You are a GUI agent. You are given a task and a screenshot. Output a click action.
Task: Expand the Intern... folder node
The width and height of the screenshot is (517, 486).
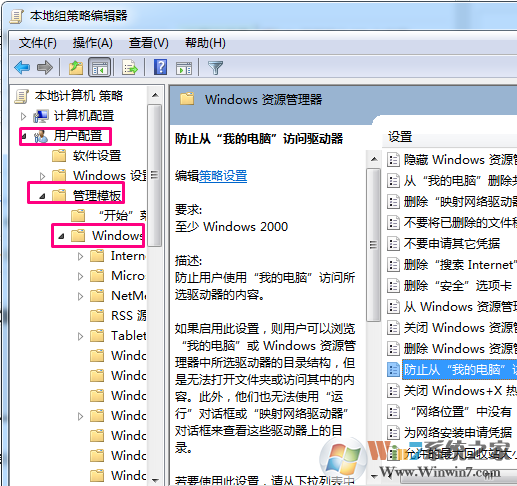pyautogui.click(x=80, y=256)
